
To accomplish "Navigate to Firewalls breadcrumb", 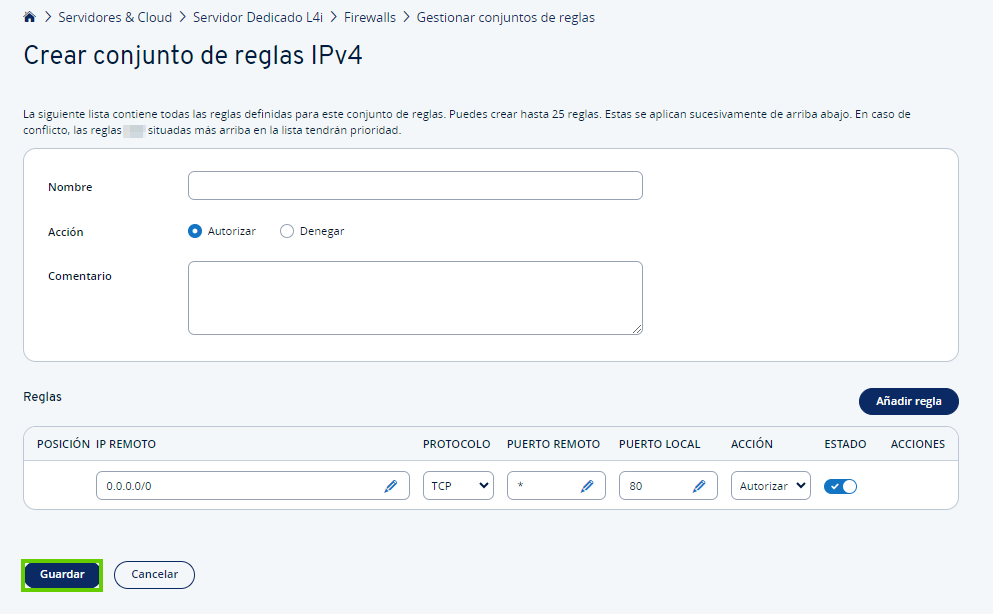I will tap(369, 17).
